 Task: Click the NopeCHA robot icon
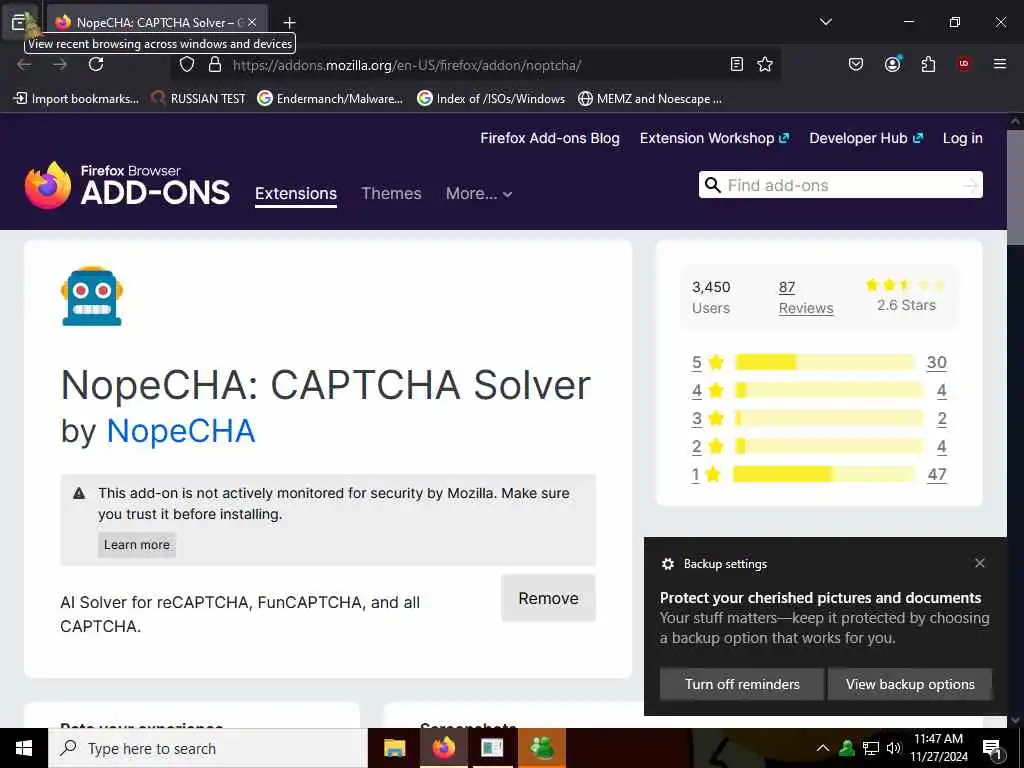tap(91, 296)
